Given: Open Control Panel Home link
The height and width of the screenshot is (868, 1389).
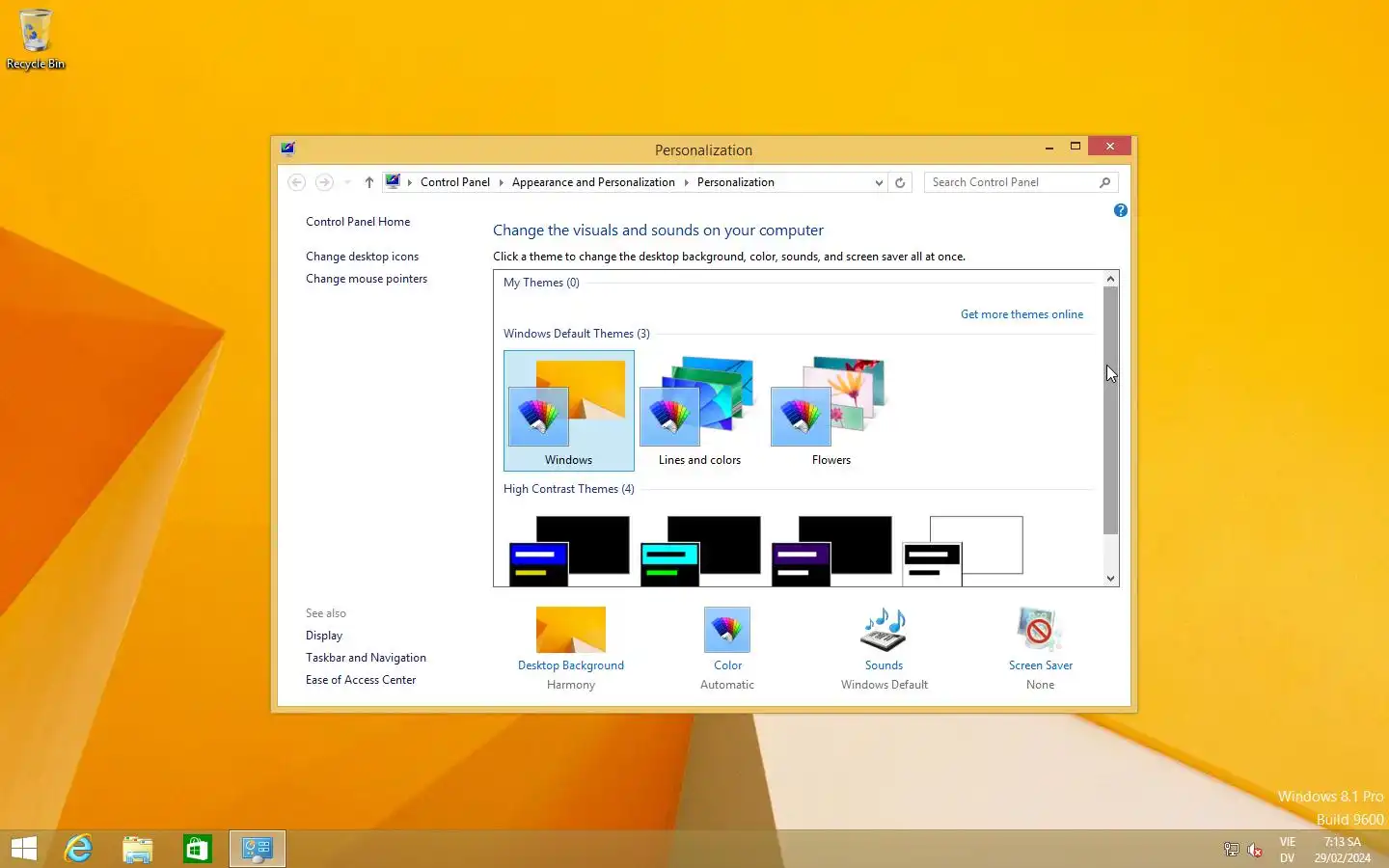Looking at the screenshot, I should [358, 222].
